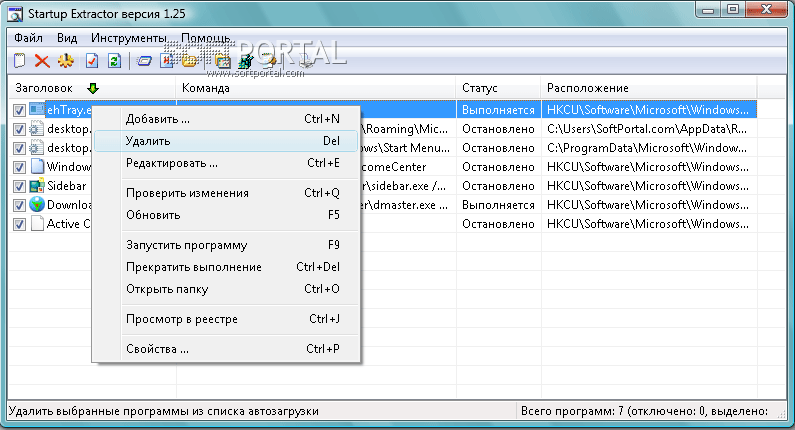Click Выполняется status in Download row
The image size is (795, 430).
498,205
